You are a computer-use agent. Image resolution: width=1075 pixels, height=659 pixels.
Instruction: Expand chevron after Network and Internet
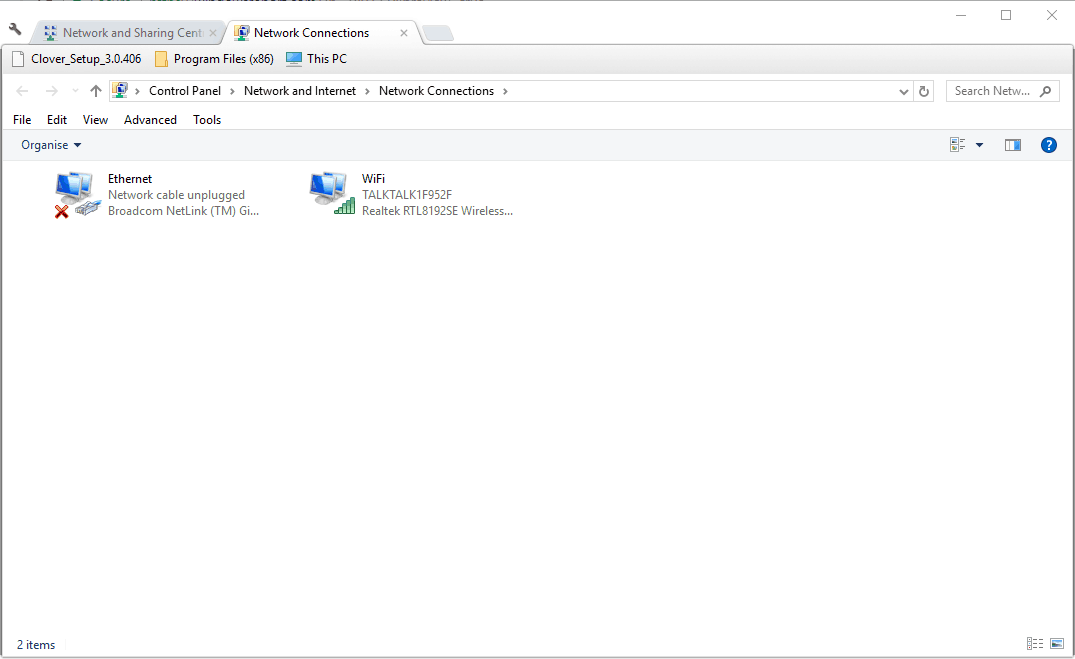pos(367,91)
